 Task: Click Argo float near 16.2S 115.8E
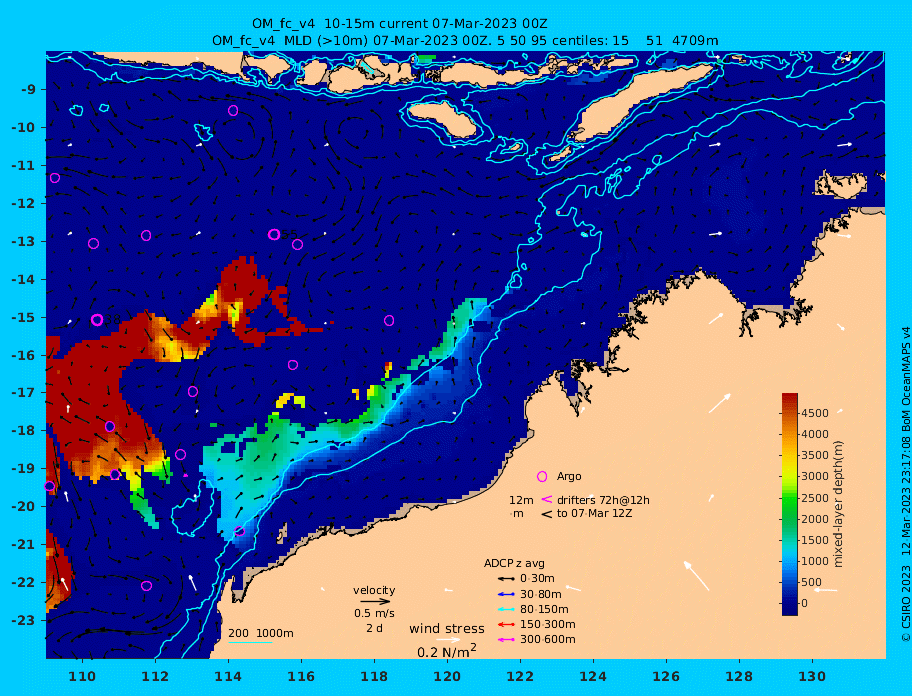point(293,365)
